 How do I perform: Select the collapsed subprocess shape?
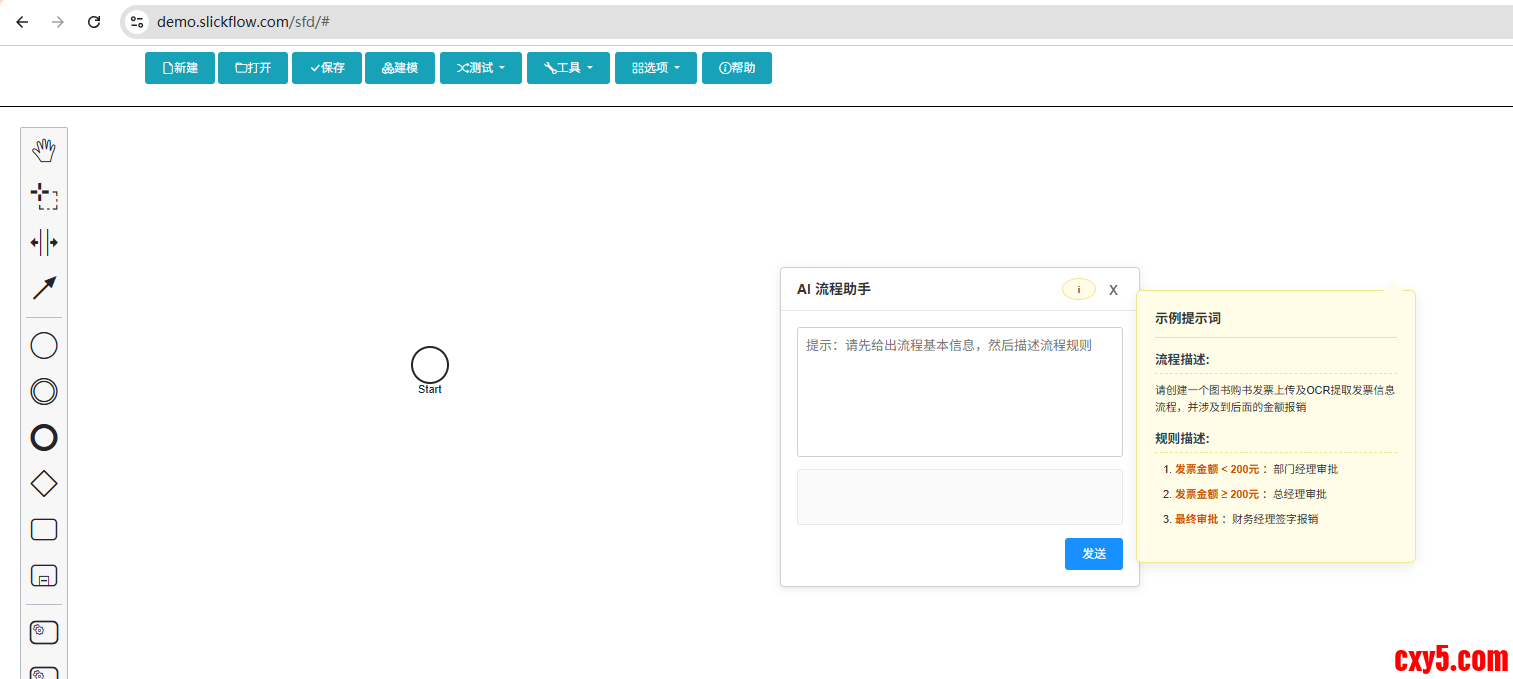(44, 576)
